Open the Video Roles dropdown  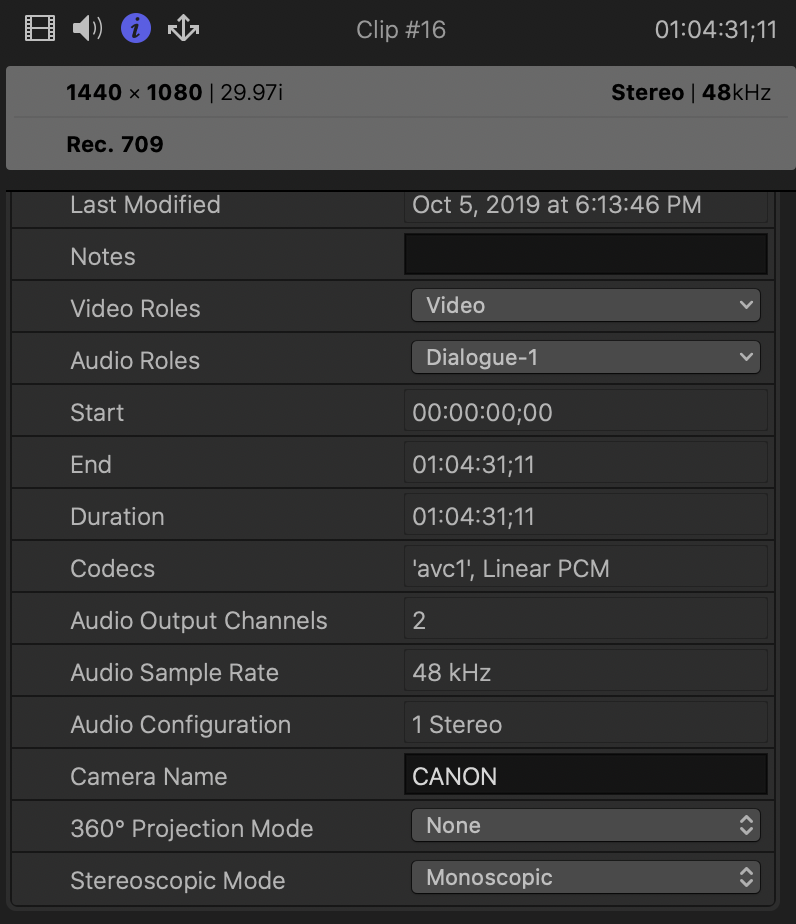click(x=585, y=306)
